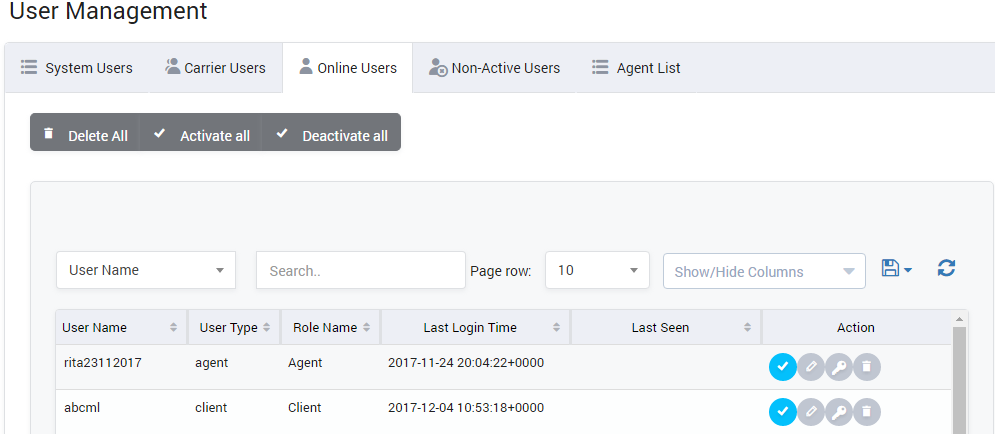Open the User Name search field dropdown
995x434 pixels.
click(146, 270)
